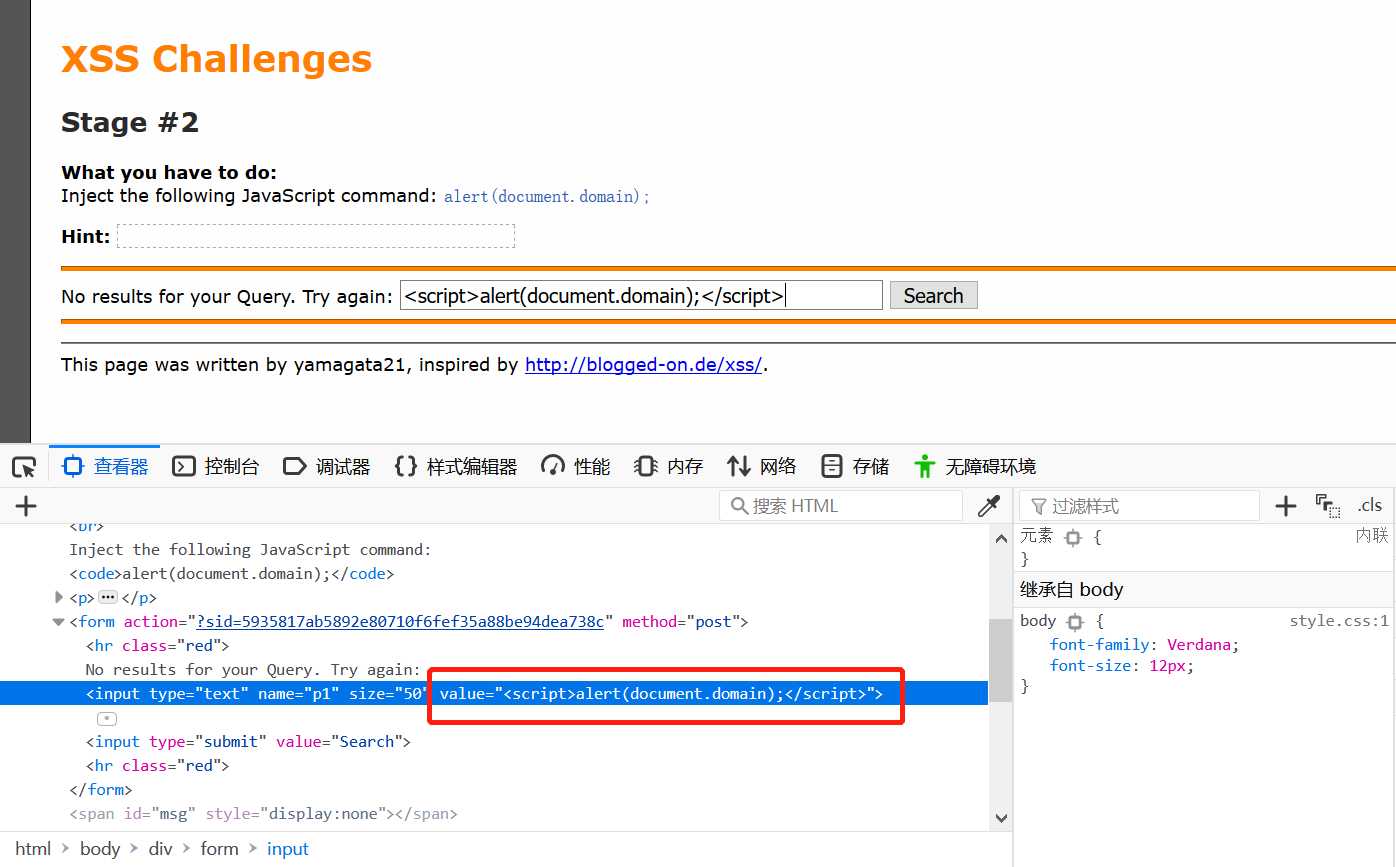This screenshot has width=1396, height=867.
Task: Open the 无障碍环境 accessibility tab
Action: (974, 467)
